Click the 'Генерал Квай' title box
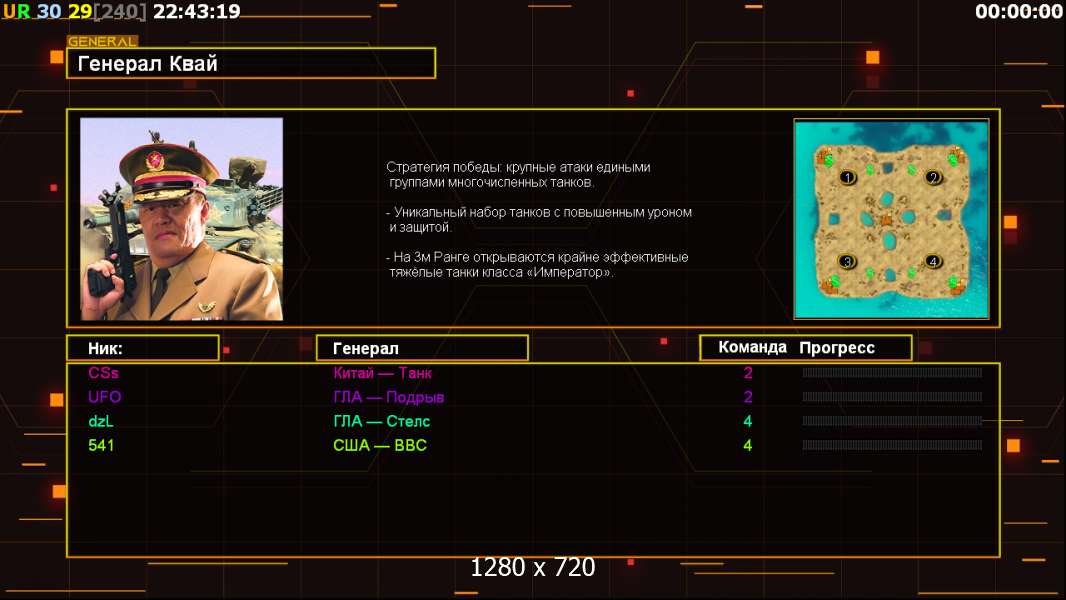Screen dimensions: 1066x600 pyautogui.click(x=251, y=63)
